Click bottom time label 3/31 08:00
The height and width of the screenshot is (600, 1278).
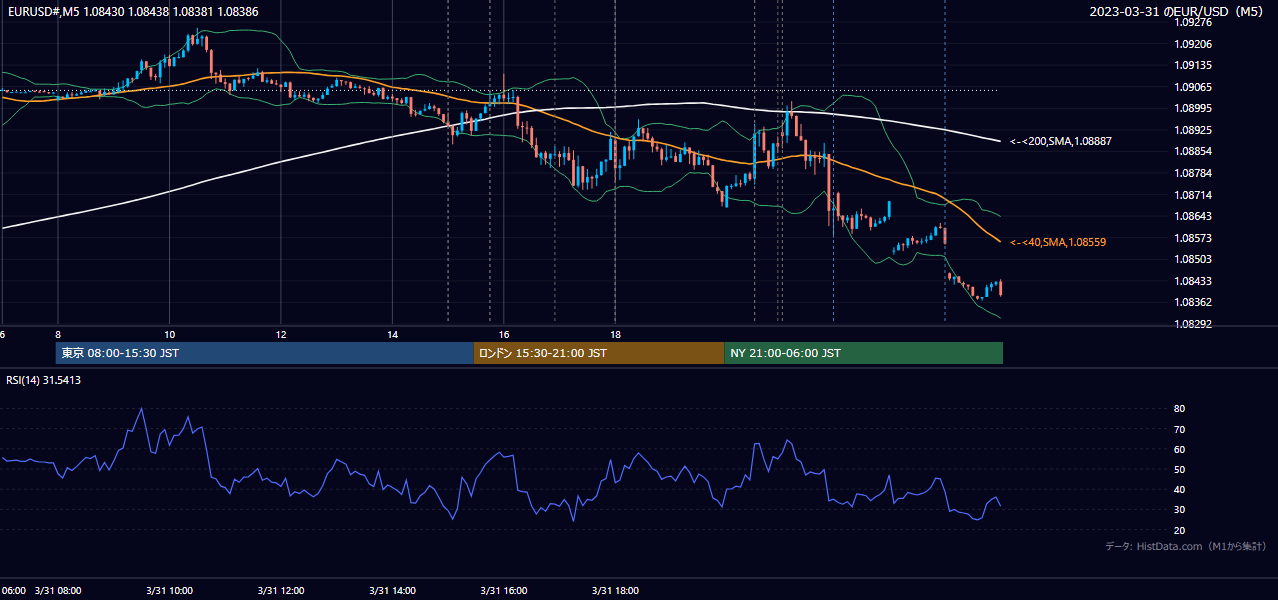click(58, 590)
